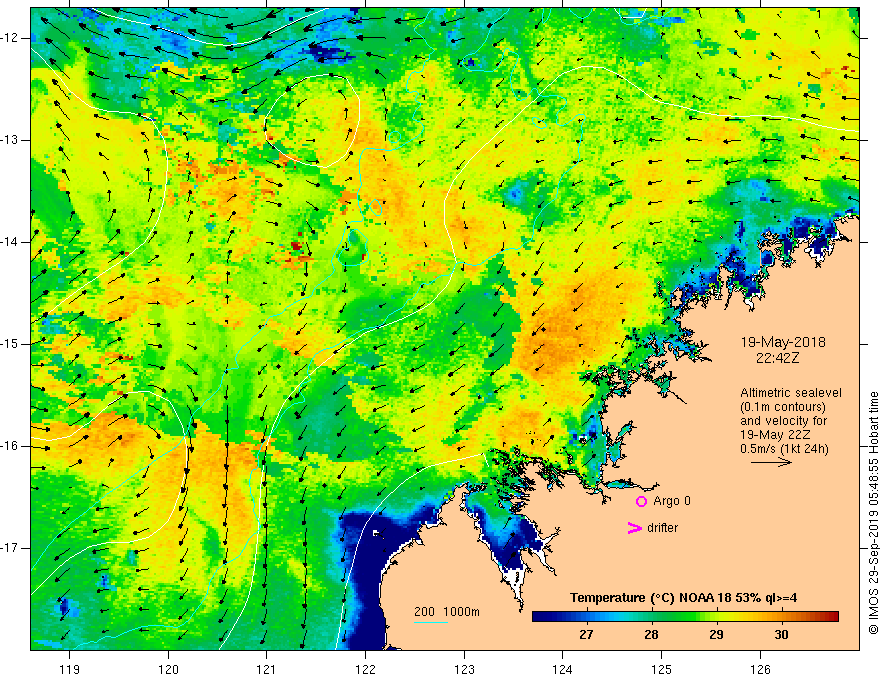
Task: Select the "Argo 0" legend label
Action: (x=672, y=501)
